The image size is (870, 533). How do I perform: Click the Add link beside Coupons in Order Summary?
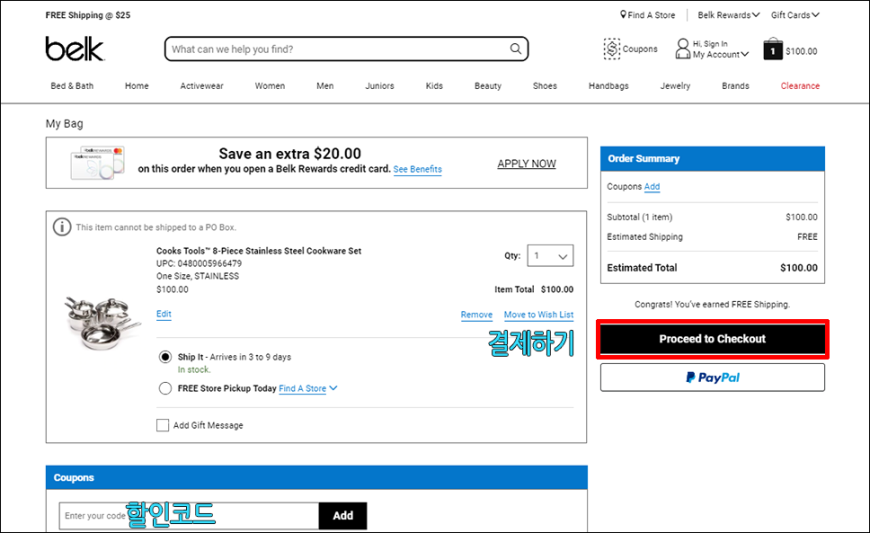point(652,186)
